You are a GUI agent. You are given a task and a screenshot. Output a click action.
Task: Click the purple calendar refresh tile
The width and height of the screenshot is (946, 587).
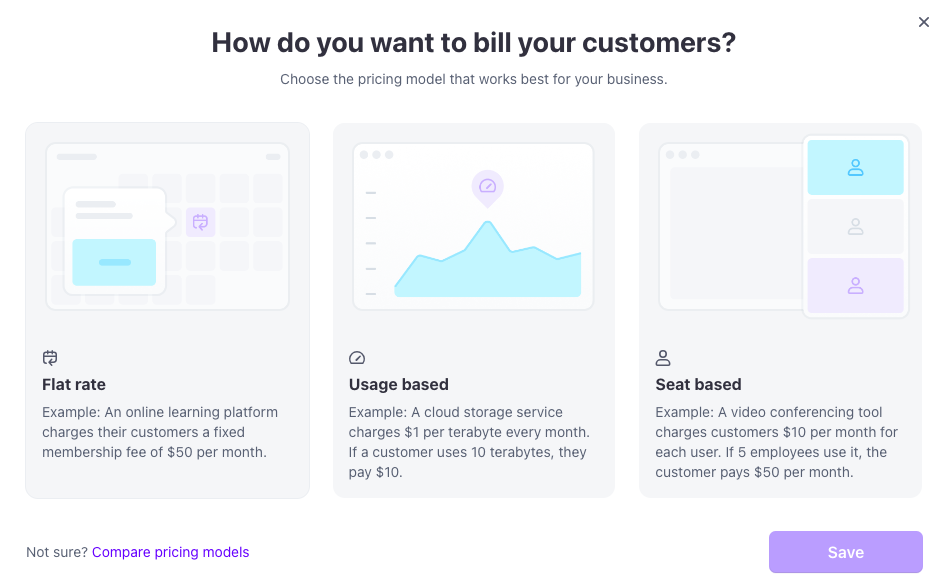point(200,222)
